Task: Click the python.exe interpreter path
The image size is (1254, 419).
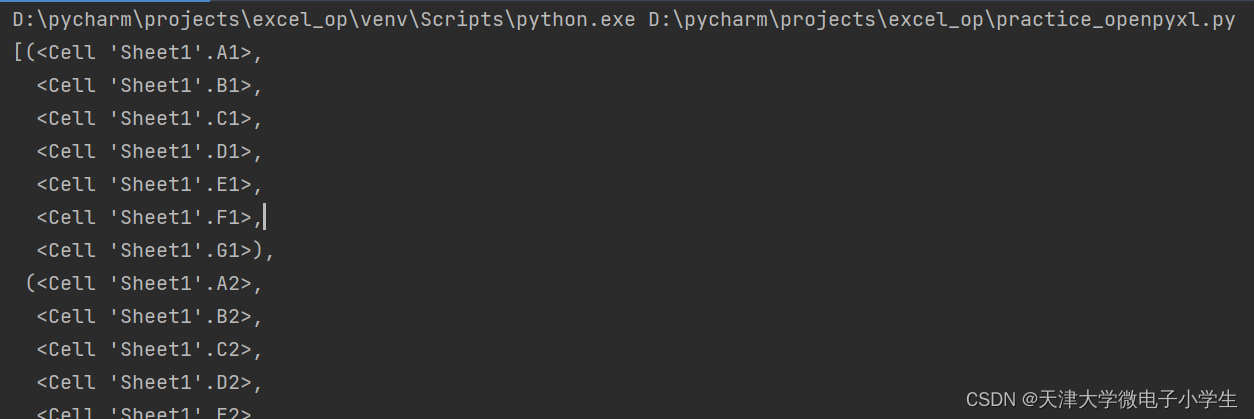Action: (x=323, y=20)
